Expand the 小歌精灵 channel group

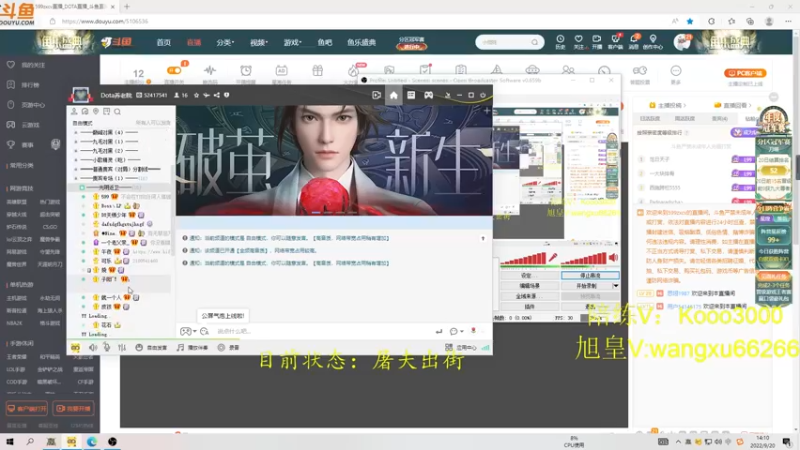point(77,160)
